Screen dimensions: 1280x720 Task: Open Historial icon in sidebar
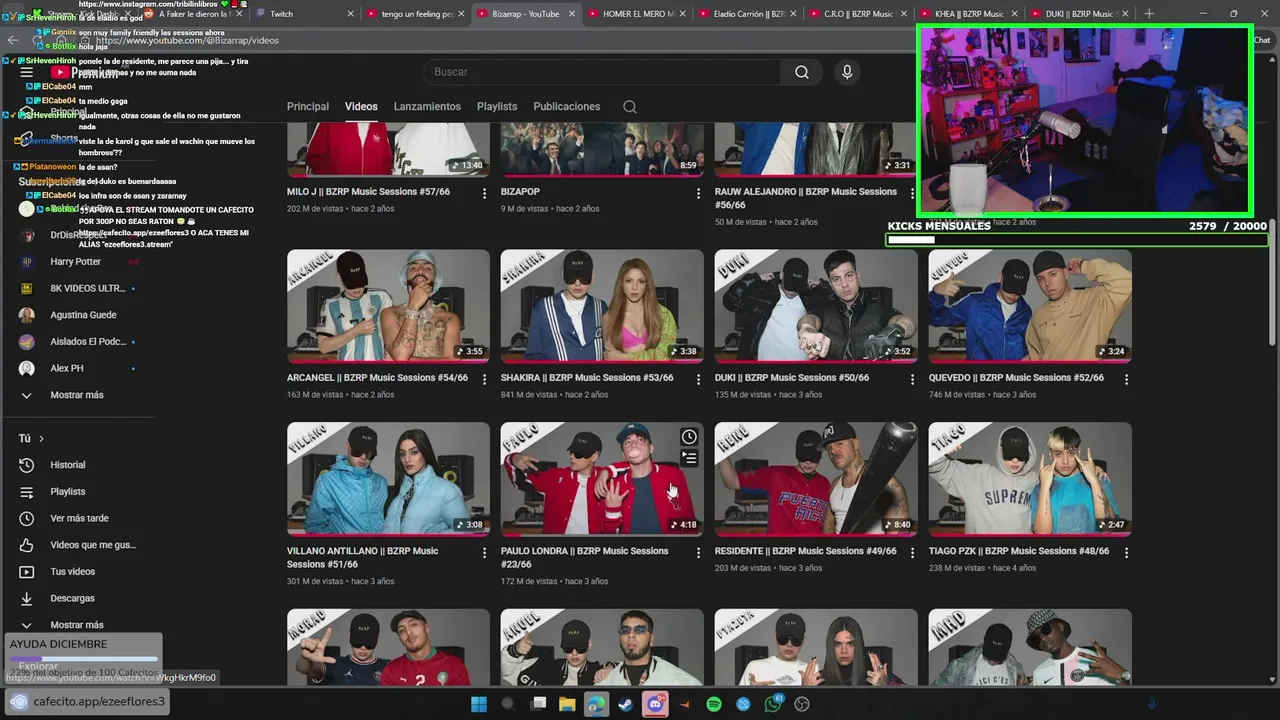pyautogui.click(x=27, y=465)
